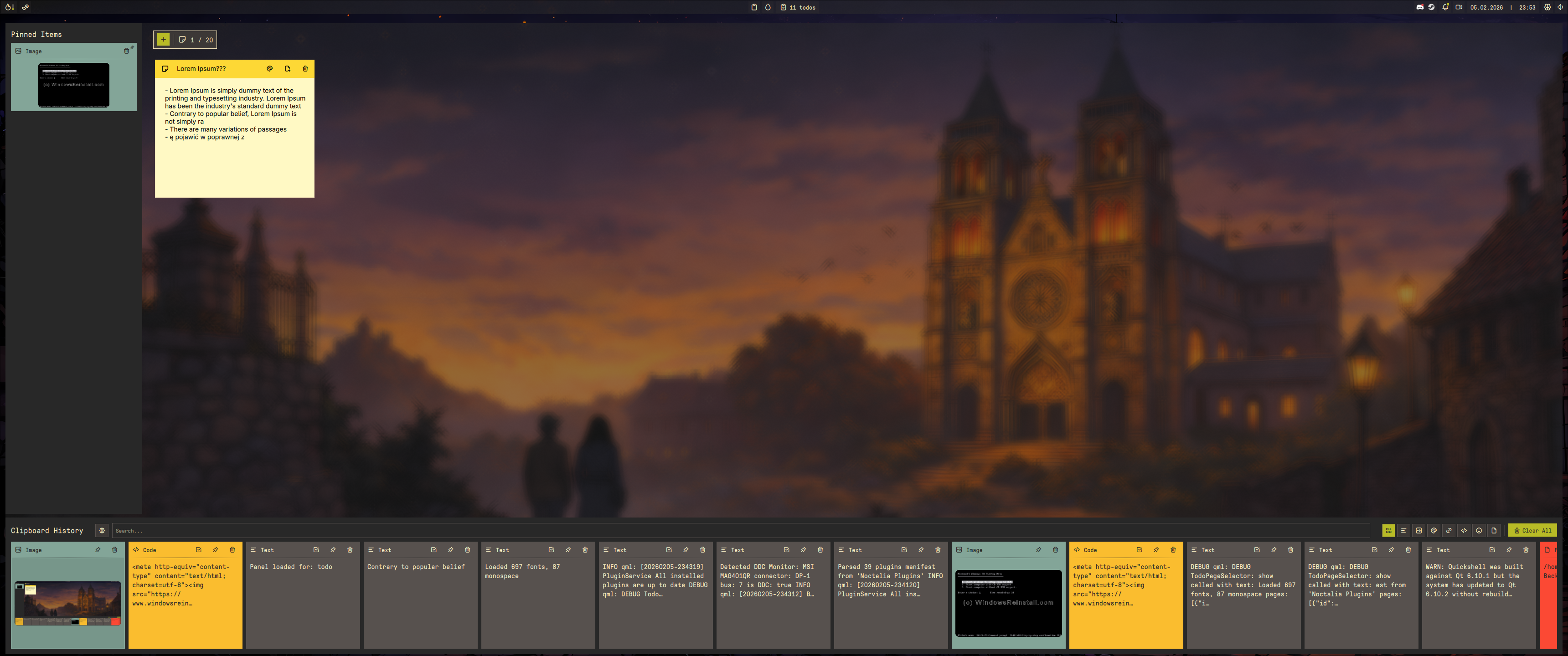The width and height of the screenshot is (1568, 656).
Task: Add 'INFO qml' card to todos
Action: point(669,549)
